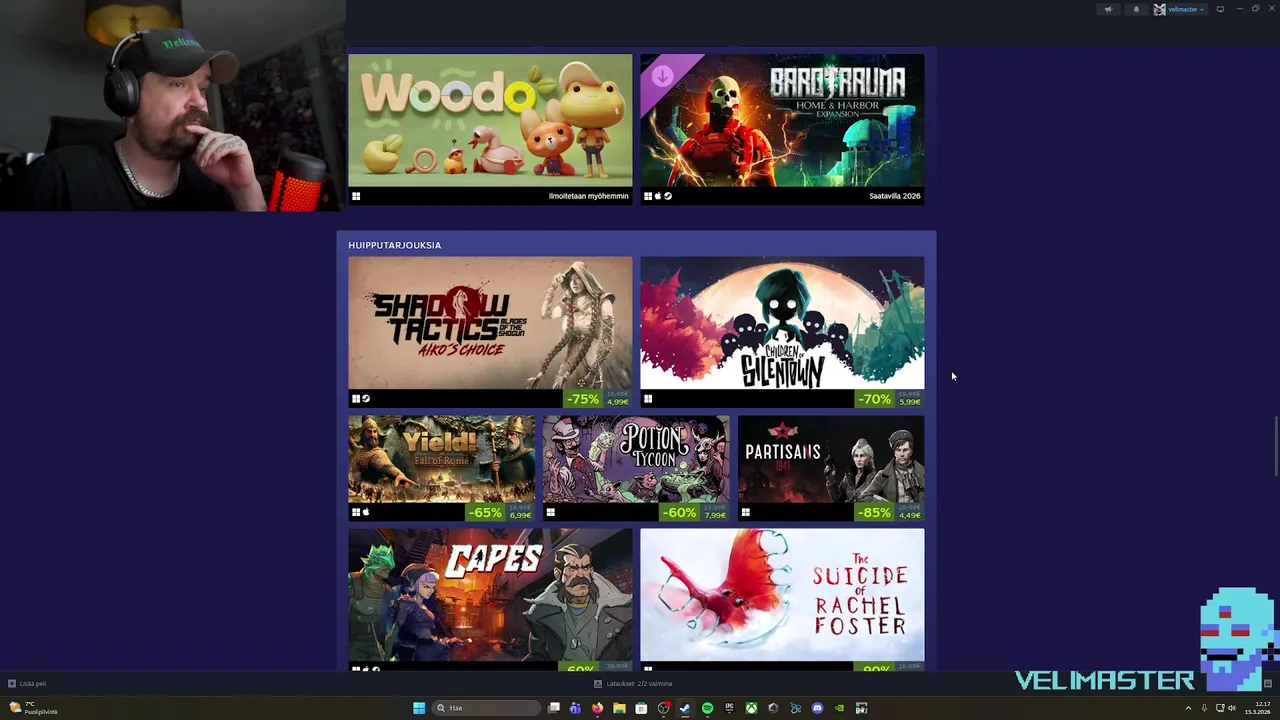
Task: Click the velimaster profile avatar
Action: point(1159,9)
